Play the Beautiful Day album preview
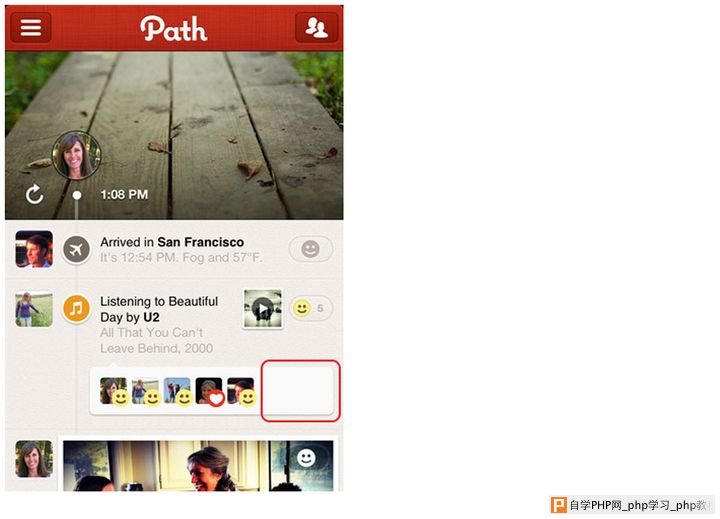Viewport: 720px width, 519px height. click(263, 309)
